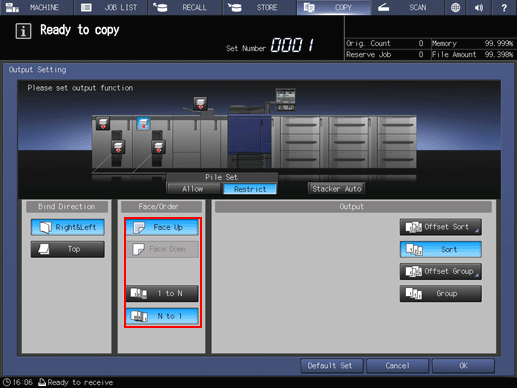The image size is (517, 388).
Task: Select the highlighted blue output tray icon
Action: [143, 124]
